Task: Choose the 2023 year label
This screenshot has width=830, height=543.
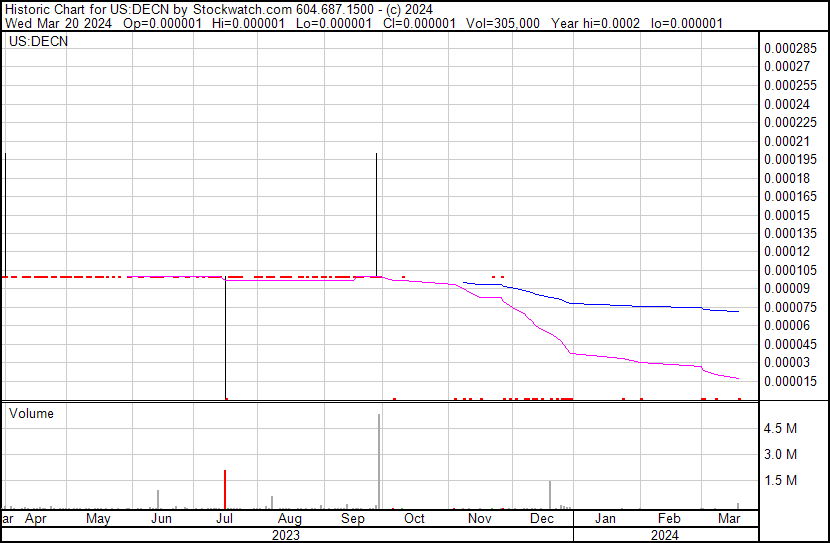Action: [x=287, y=535]
